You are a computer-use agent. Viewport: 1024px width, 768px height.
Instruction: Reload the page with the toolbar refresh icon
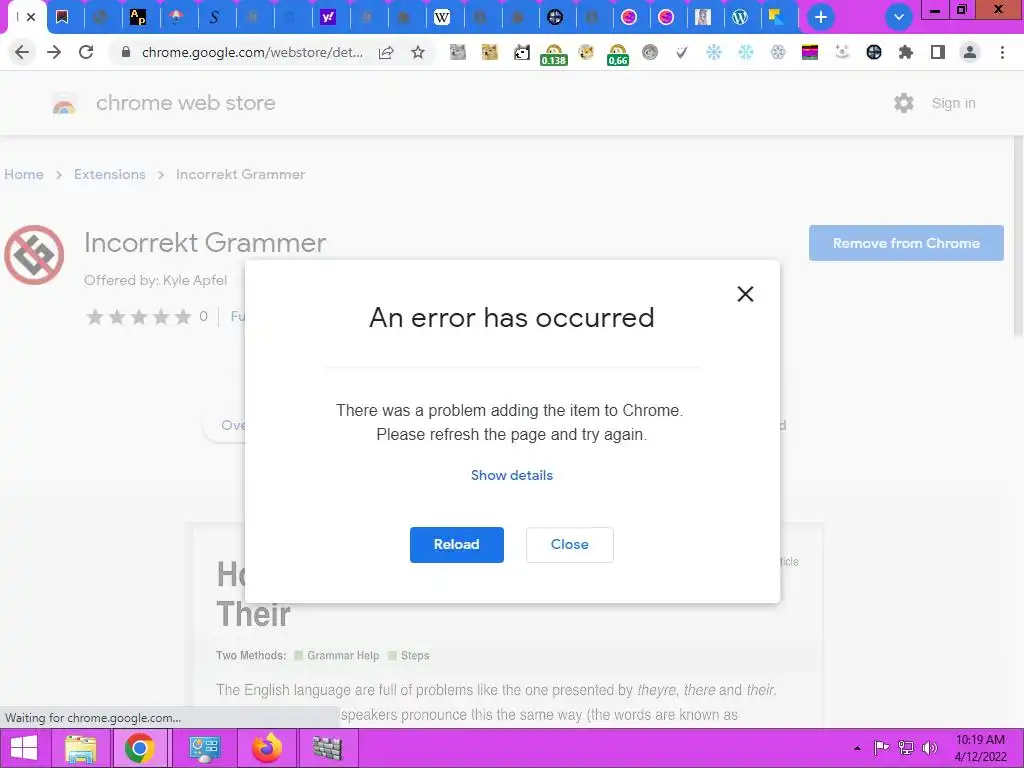pyautogui.click(x=86, y=52)
